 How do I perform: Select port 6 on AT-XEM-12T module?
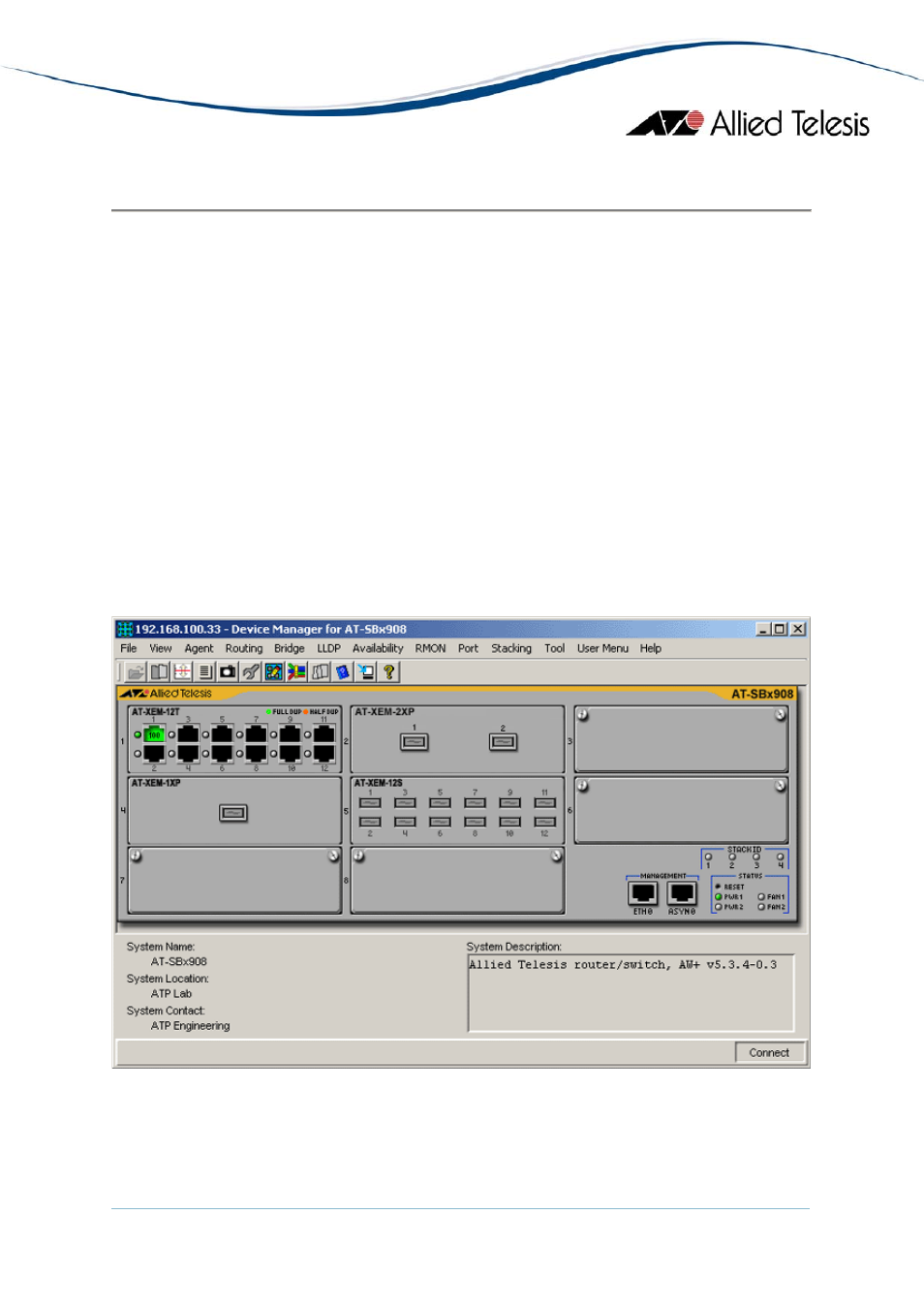(222, 753)
